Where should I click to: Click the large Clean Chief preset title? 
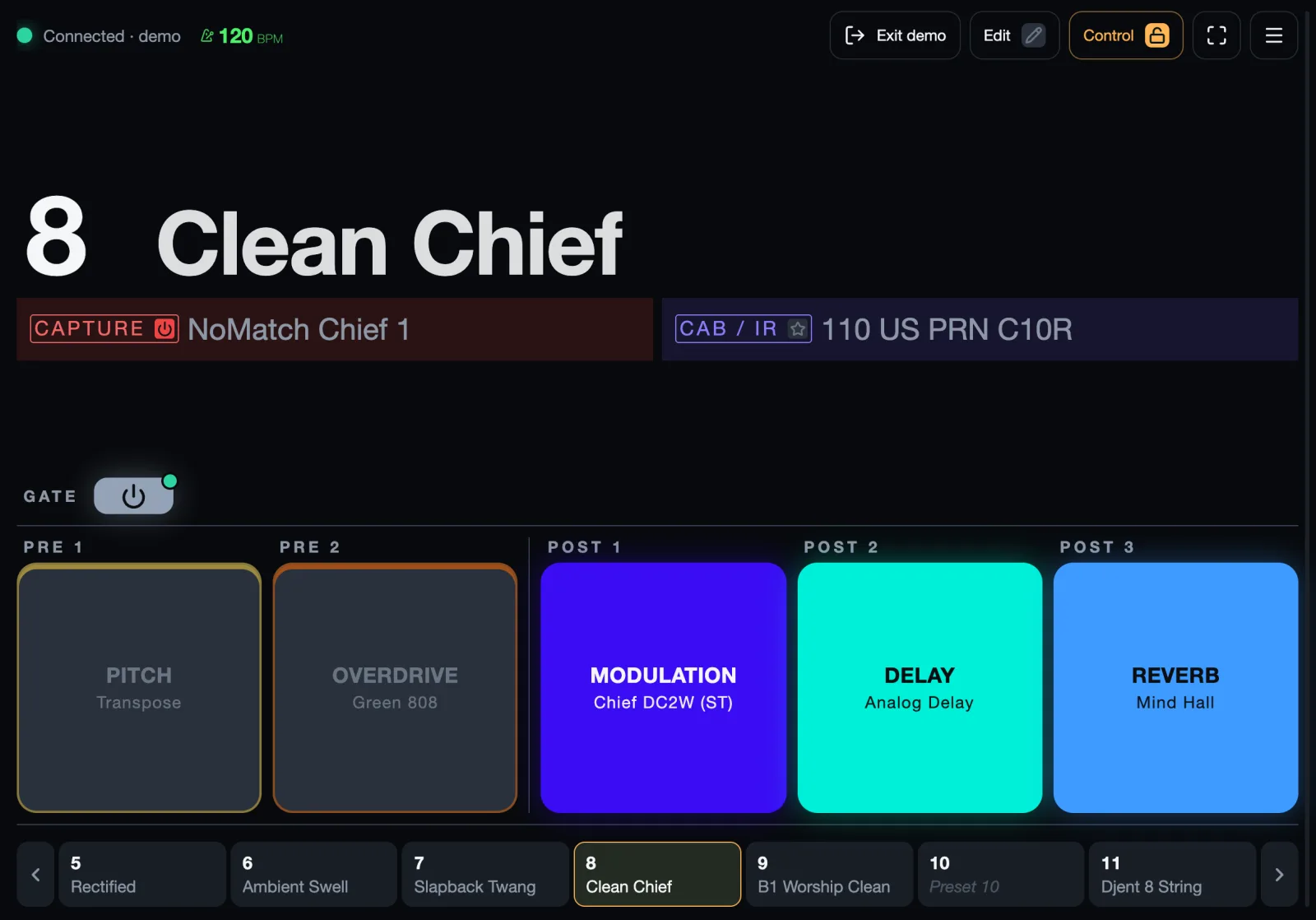click(390, 243)
